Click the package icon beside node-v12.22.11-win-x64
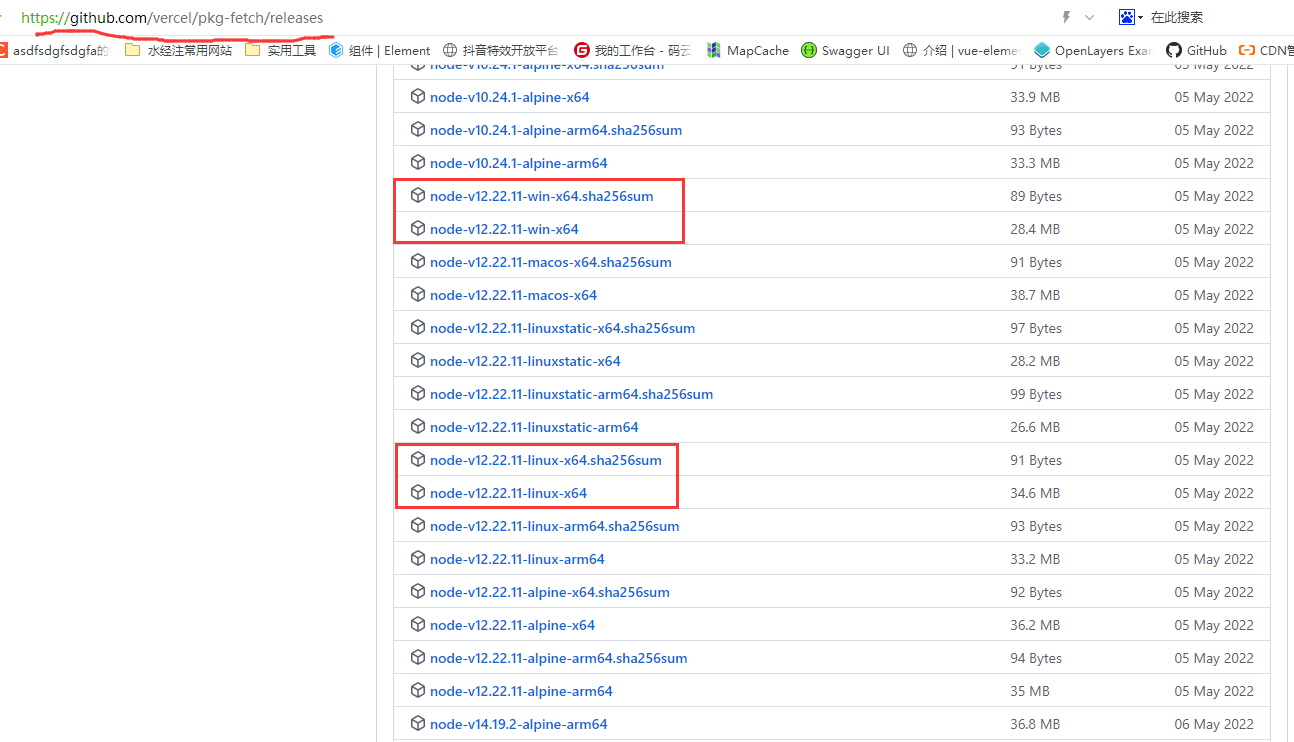The height and width of the screenshot is (742, 1294). pos(417,228)
